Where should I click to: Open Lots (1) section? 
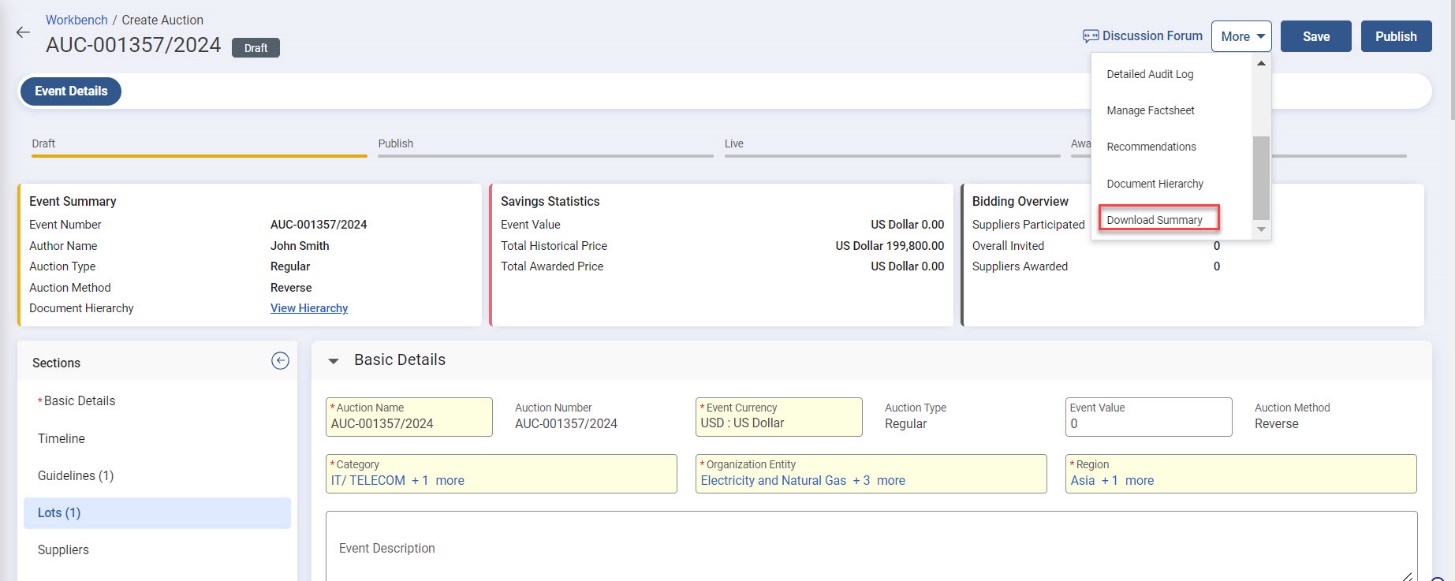coord(59,513)
